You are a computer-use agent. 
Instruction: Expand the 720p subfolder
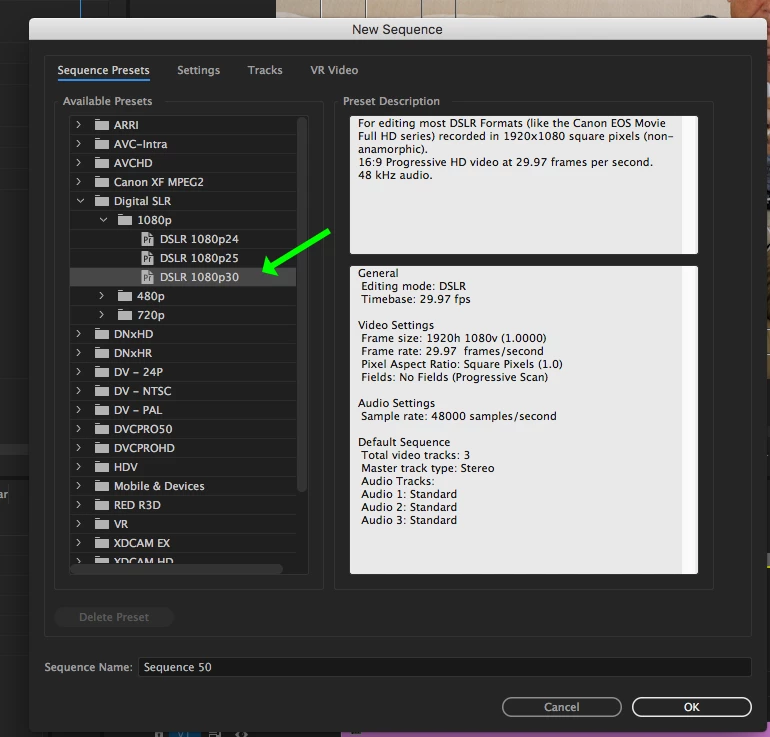pyautogui.click(x=102, y=315)
